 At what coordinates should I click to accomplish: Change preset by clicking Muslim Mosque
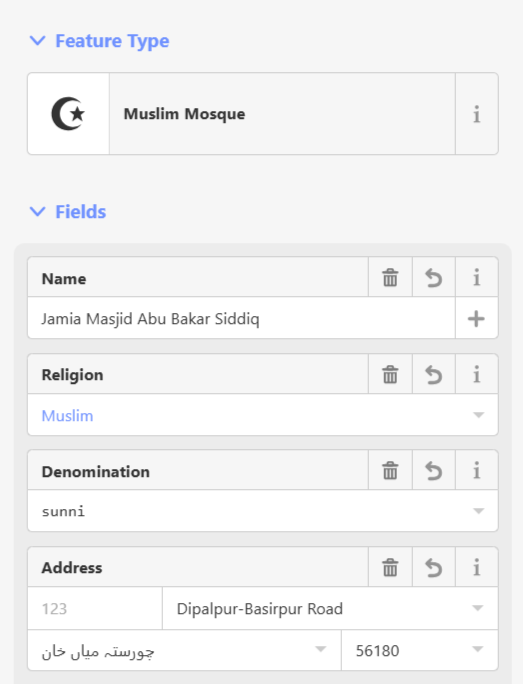pos(282,114)
